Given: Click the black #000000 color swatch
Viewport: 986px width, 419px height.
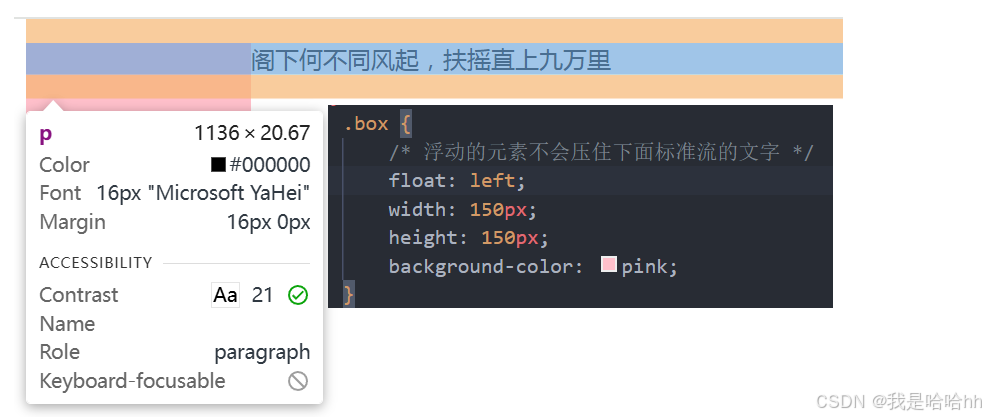Looking at the screenshot, I should [218, 165].
